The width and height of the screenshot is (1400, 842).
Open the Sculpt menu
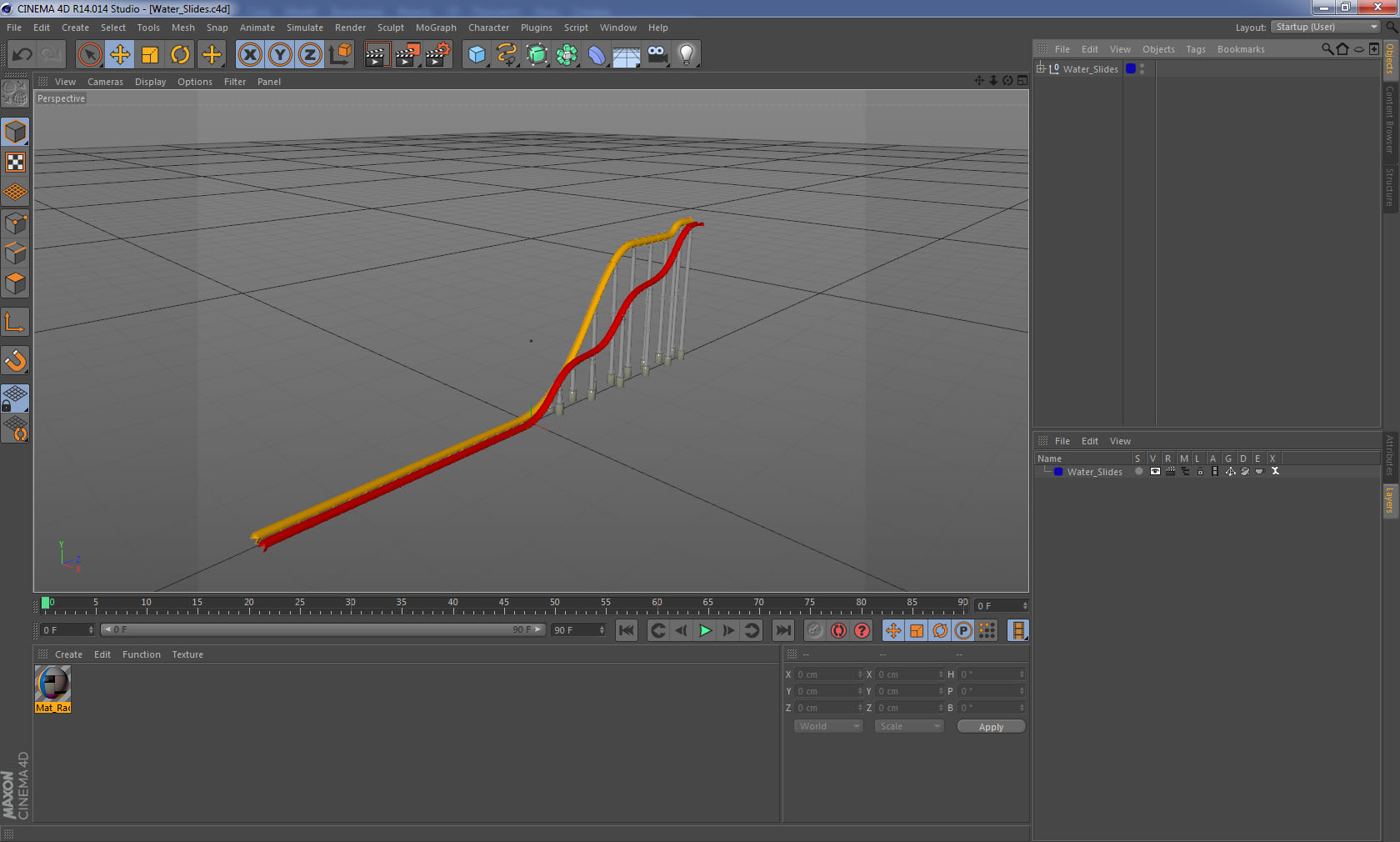pos(390,28)
